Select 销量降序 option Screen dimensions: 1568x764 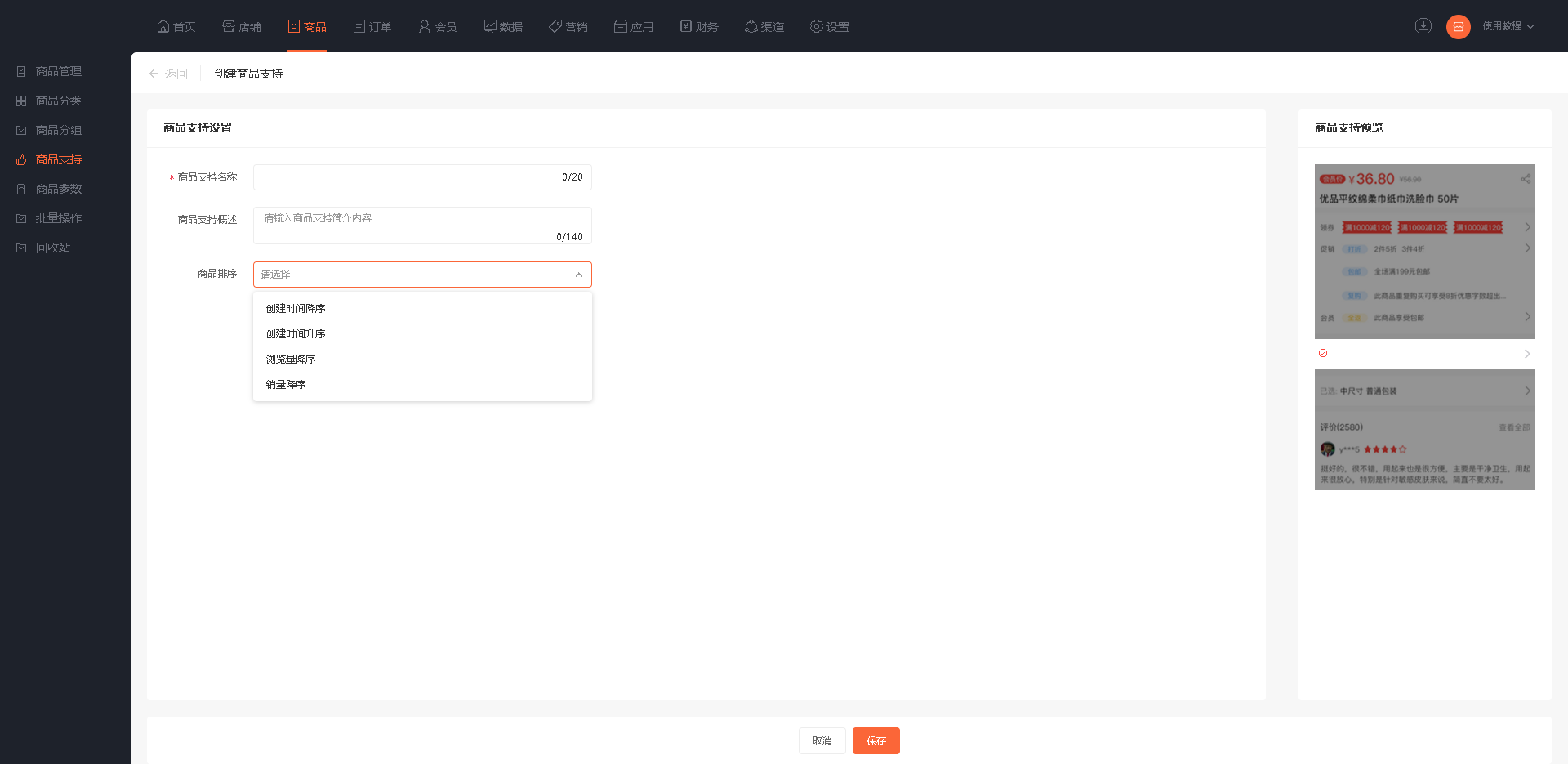[422, 385]
